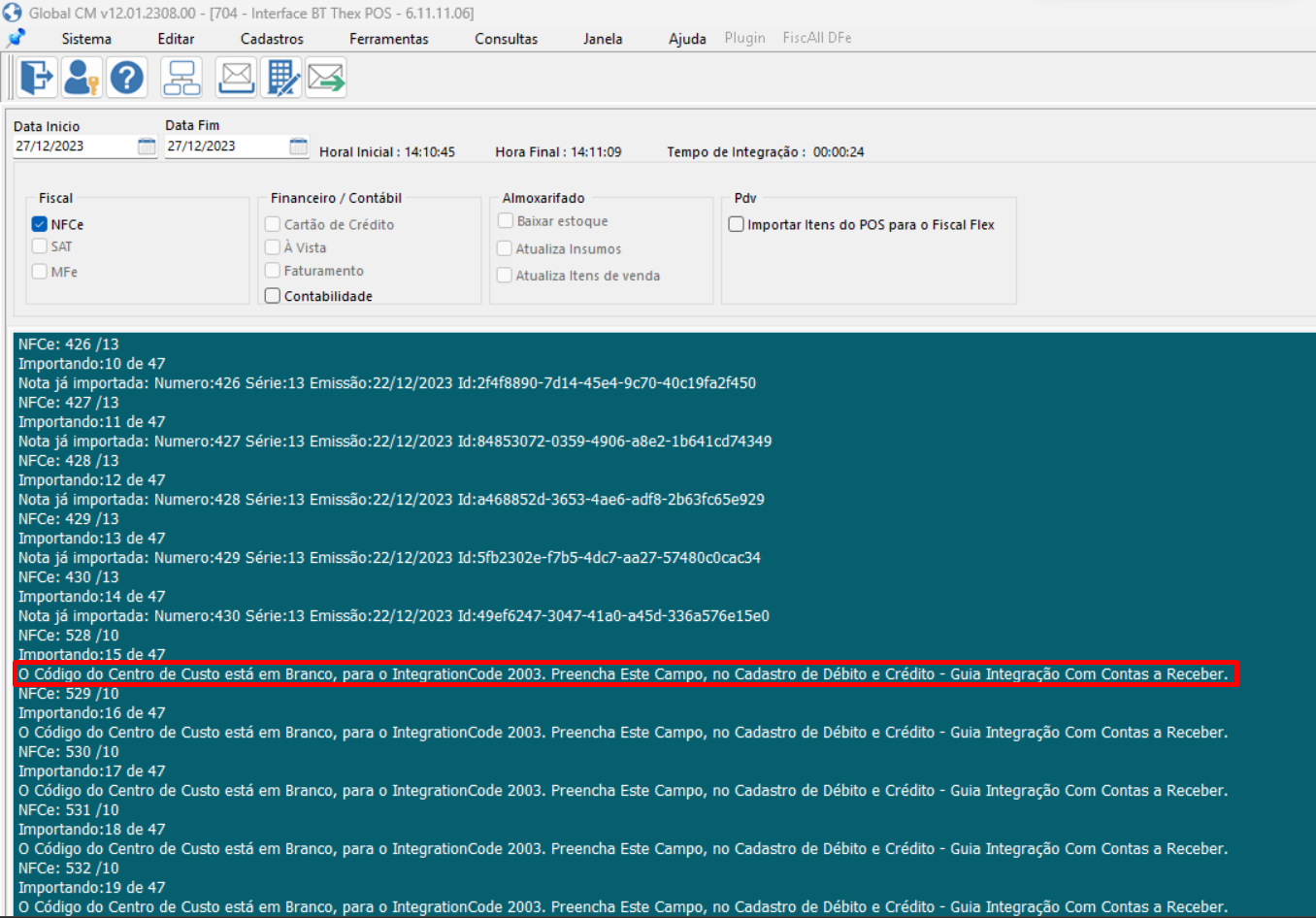Viewport: 1316px width, 918px height.
Task: Click the Hora Final 14:11:09 label
Action: [x=558, y=152]
